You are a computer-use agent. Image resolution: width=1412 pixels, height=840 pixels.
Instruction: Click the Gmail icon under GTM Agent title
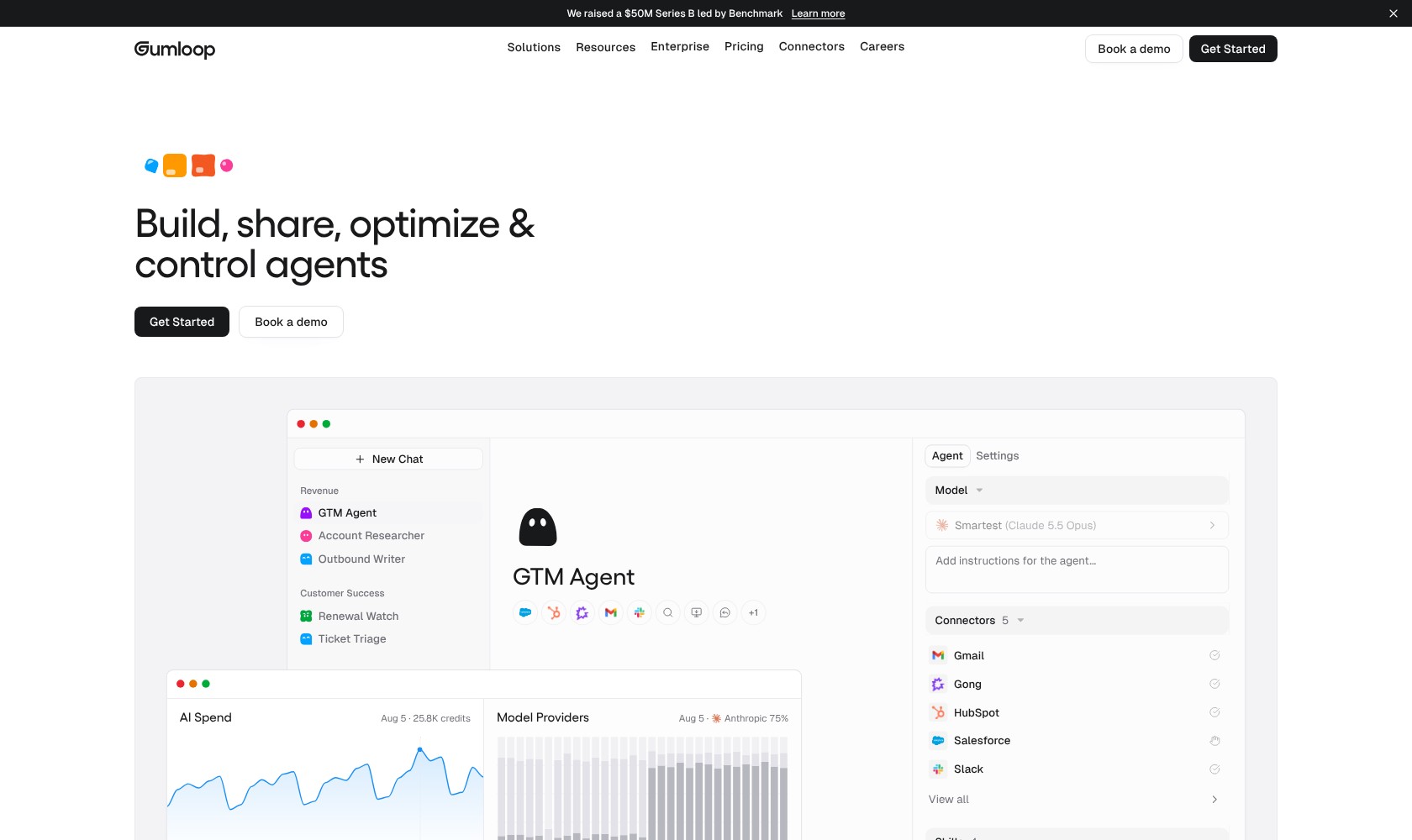point(611,612)
